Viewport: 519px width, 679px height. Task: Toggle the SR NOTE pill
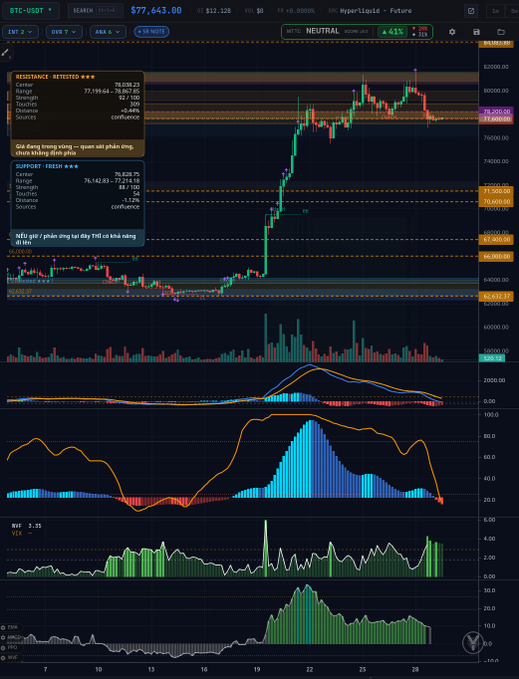coord(152,32)
